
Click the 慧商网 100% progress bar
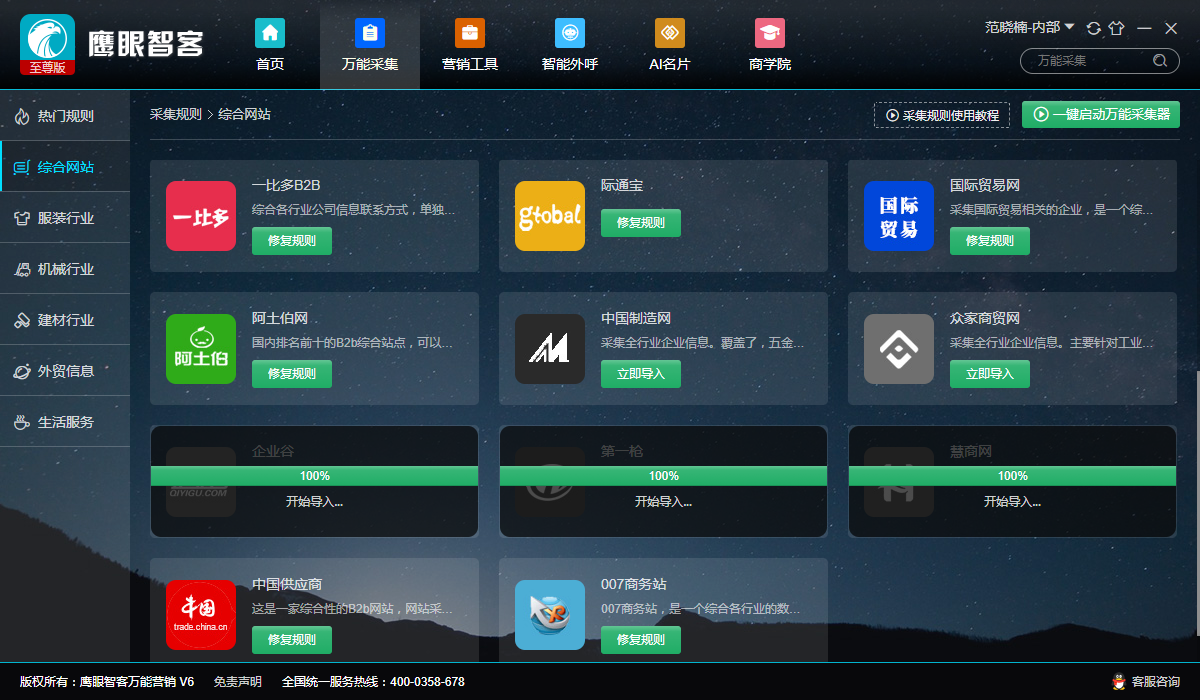[1012, 476]
